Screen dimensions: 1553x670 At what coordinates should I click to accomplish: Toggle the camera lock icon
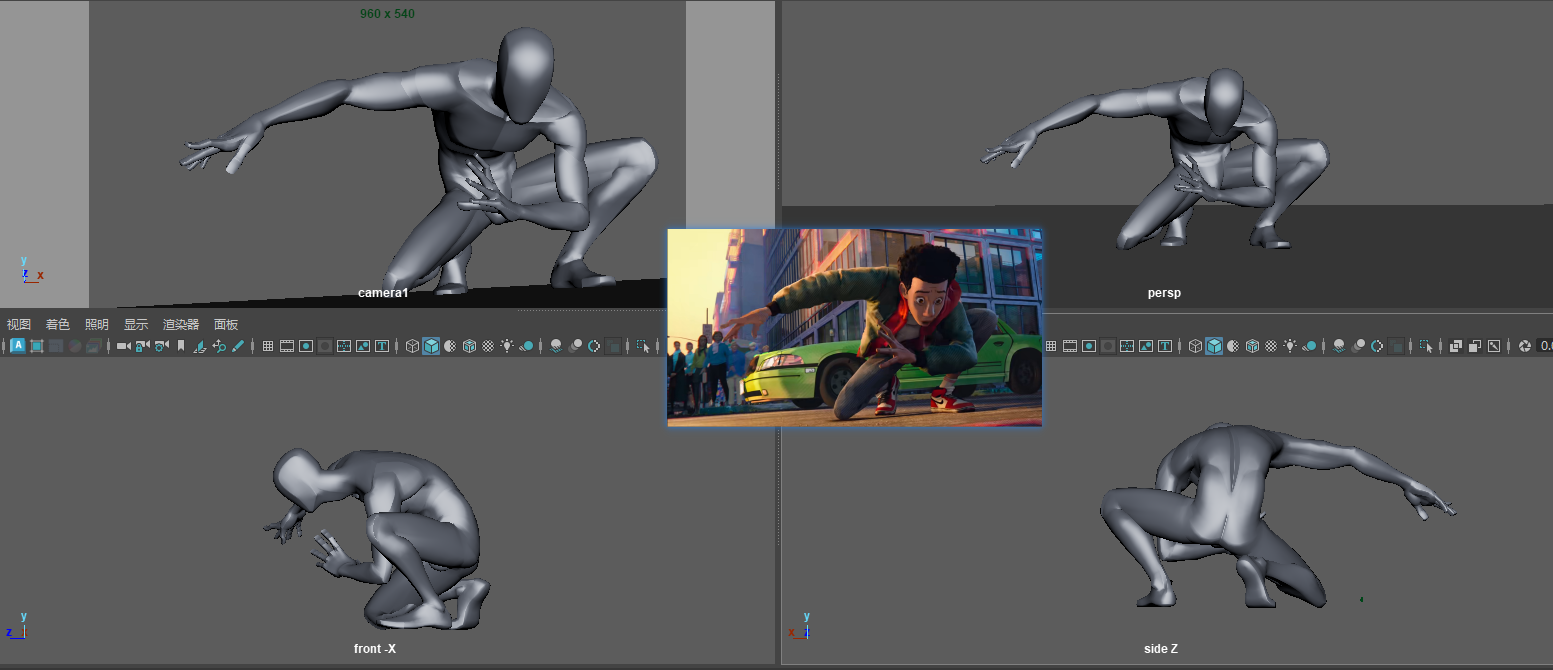pos(142,346)
